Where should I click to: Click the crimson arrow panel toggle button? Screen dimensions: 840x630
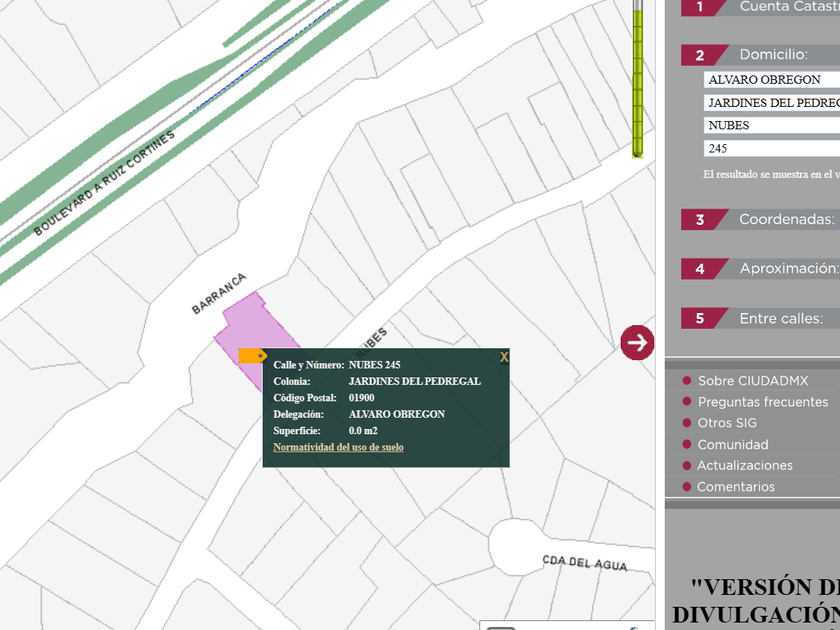637,343
